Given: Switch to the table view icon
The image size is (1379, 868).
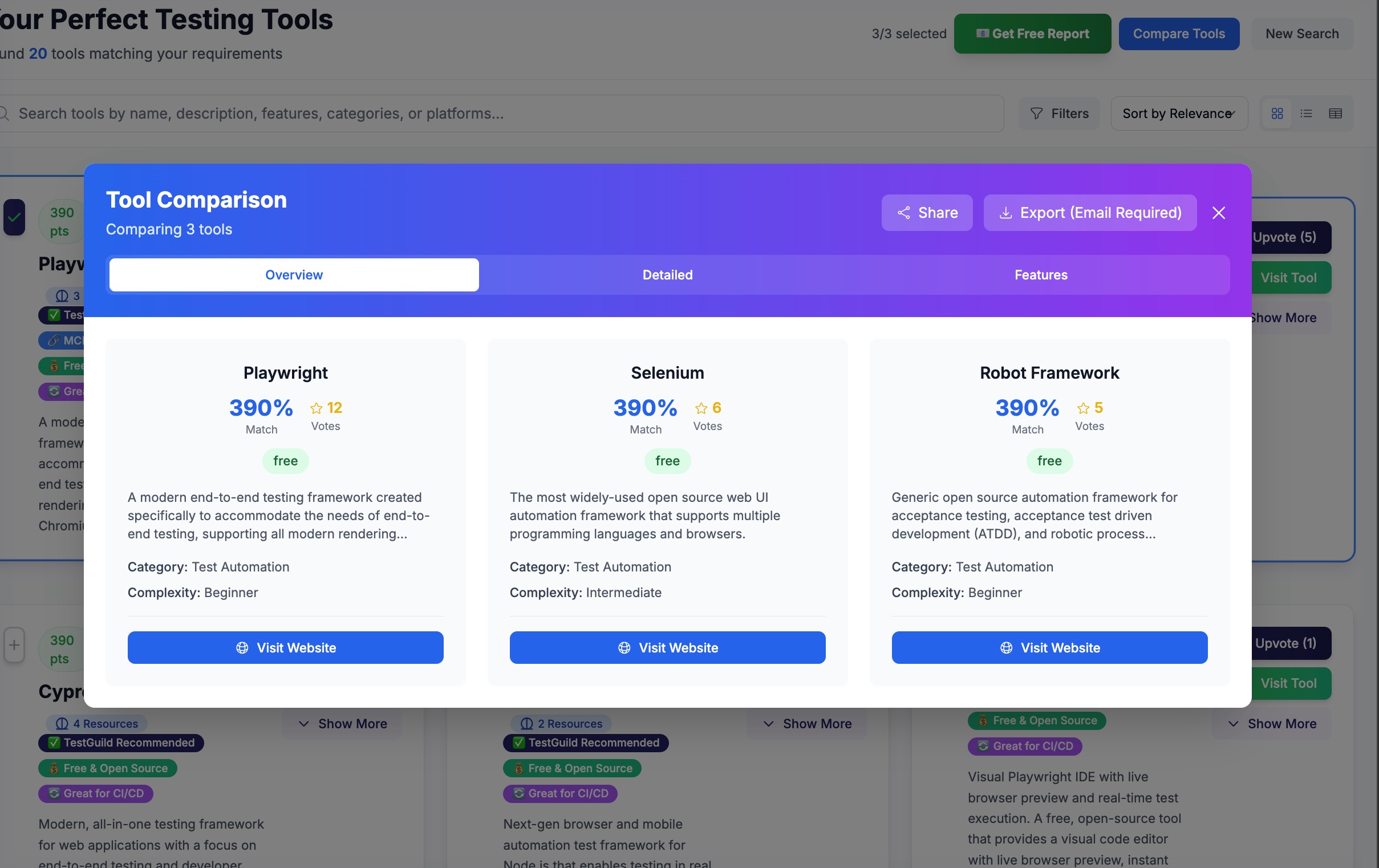Looking at the screenshot, I should pyautogui.click(x=1335, y=113).
